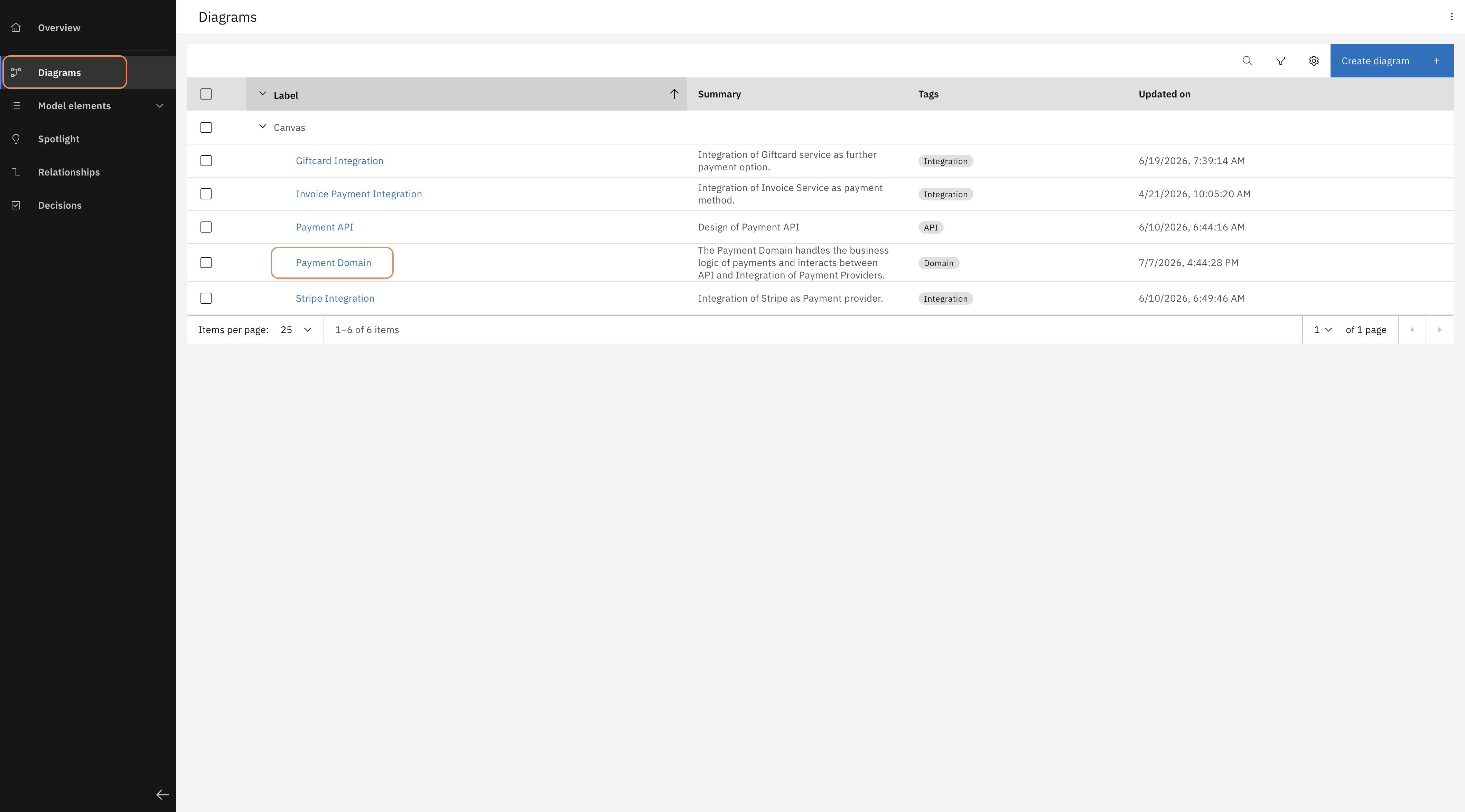1465x812 pixels.
Task: Tick the Payment Domain row checkbox
Action: (206, 263)
